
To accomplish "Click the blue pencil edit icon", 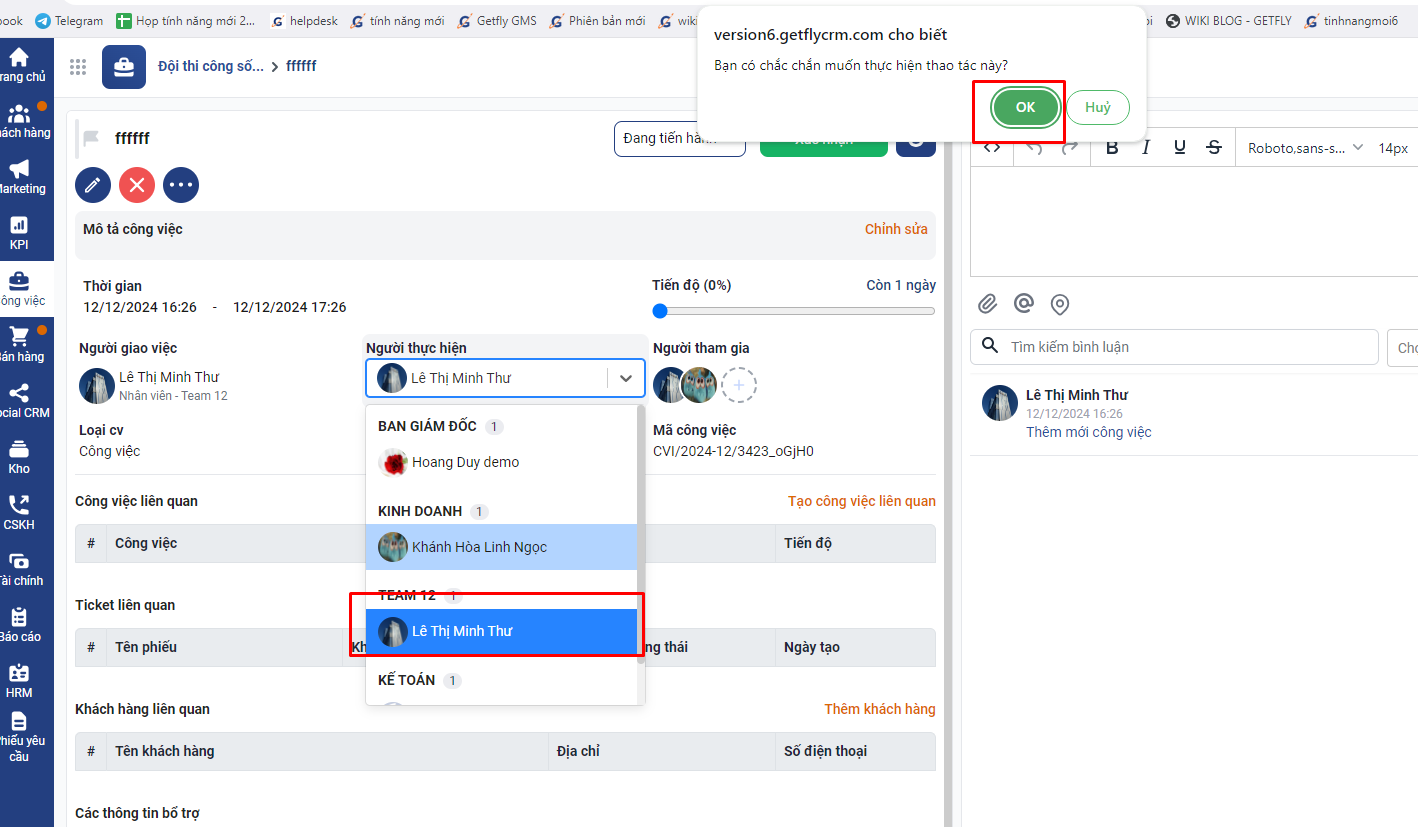I will coord(93,185).
